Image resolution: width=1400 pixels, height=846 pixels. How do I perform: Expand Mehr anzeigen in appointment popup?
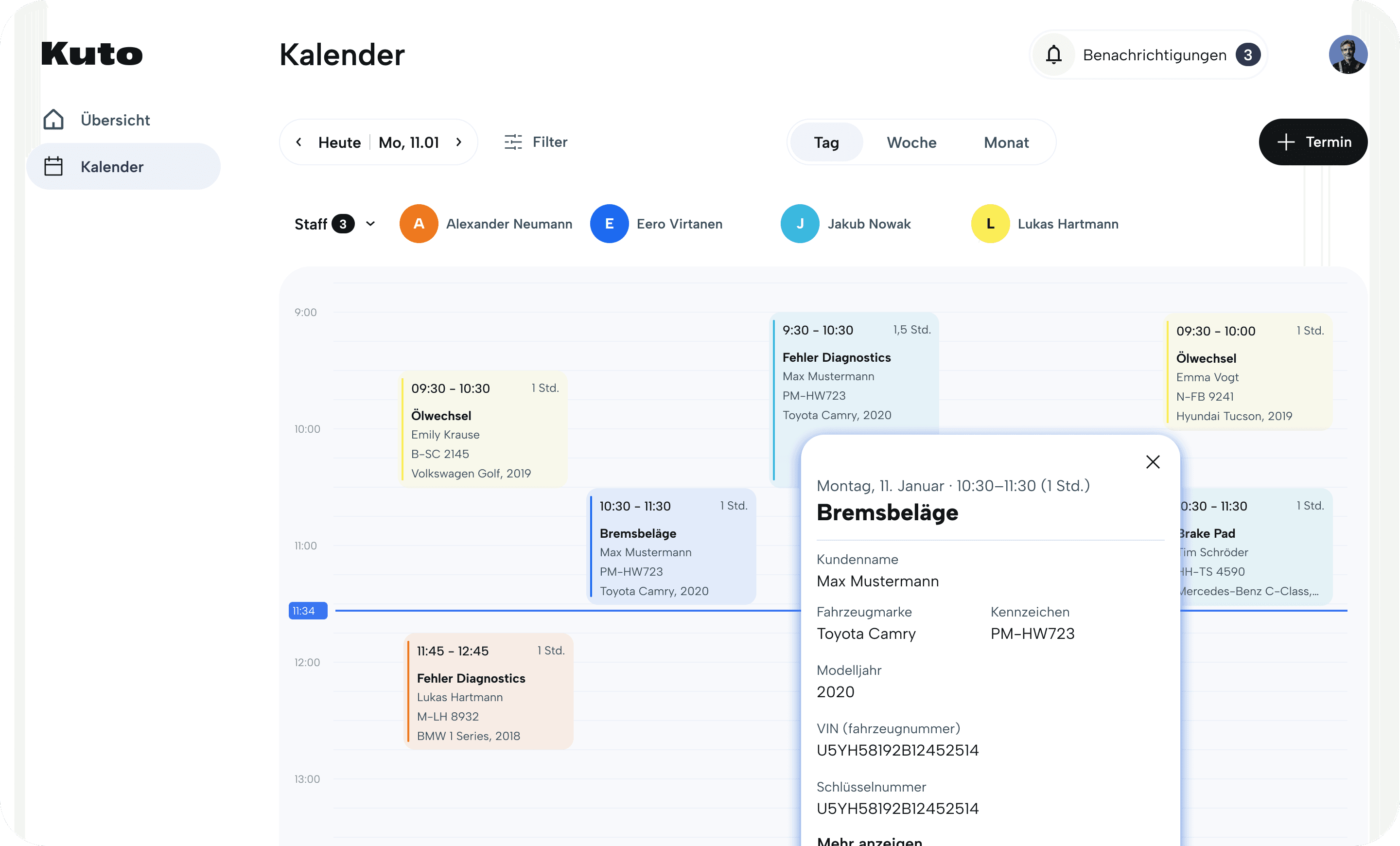pos(869,840)
